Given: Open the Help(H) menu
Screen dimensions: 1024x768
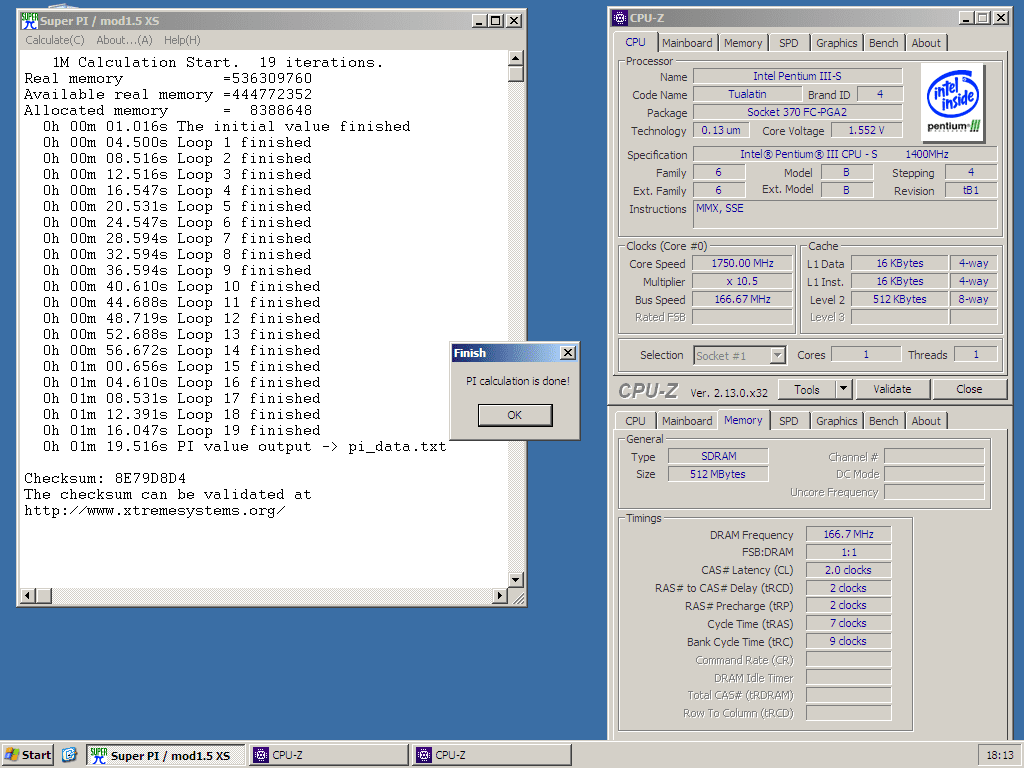Looking at the screenshot, I should pos(182,40).
